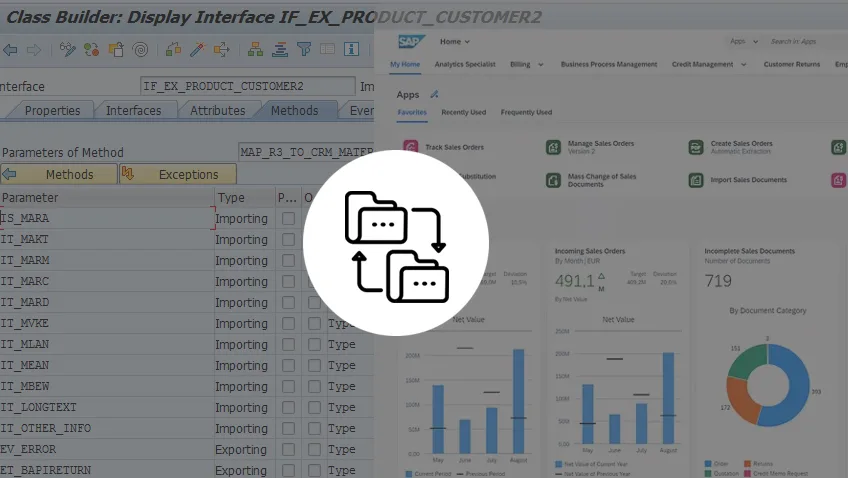Expand the Credit Management menu arrow
848x478 pixels.
point(744,65)
